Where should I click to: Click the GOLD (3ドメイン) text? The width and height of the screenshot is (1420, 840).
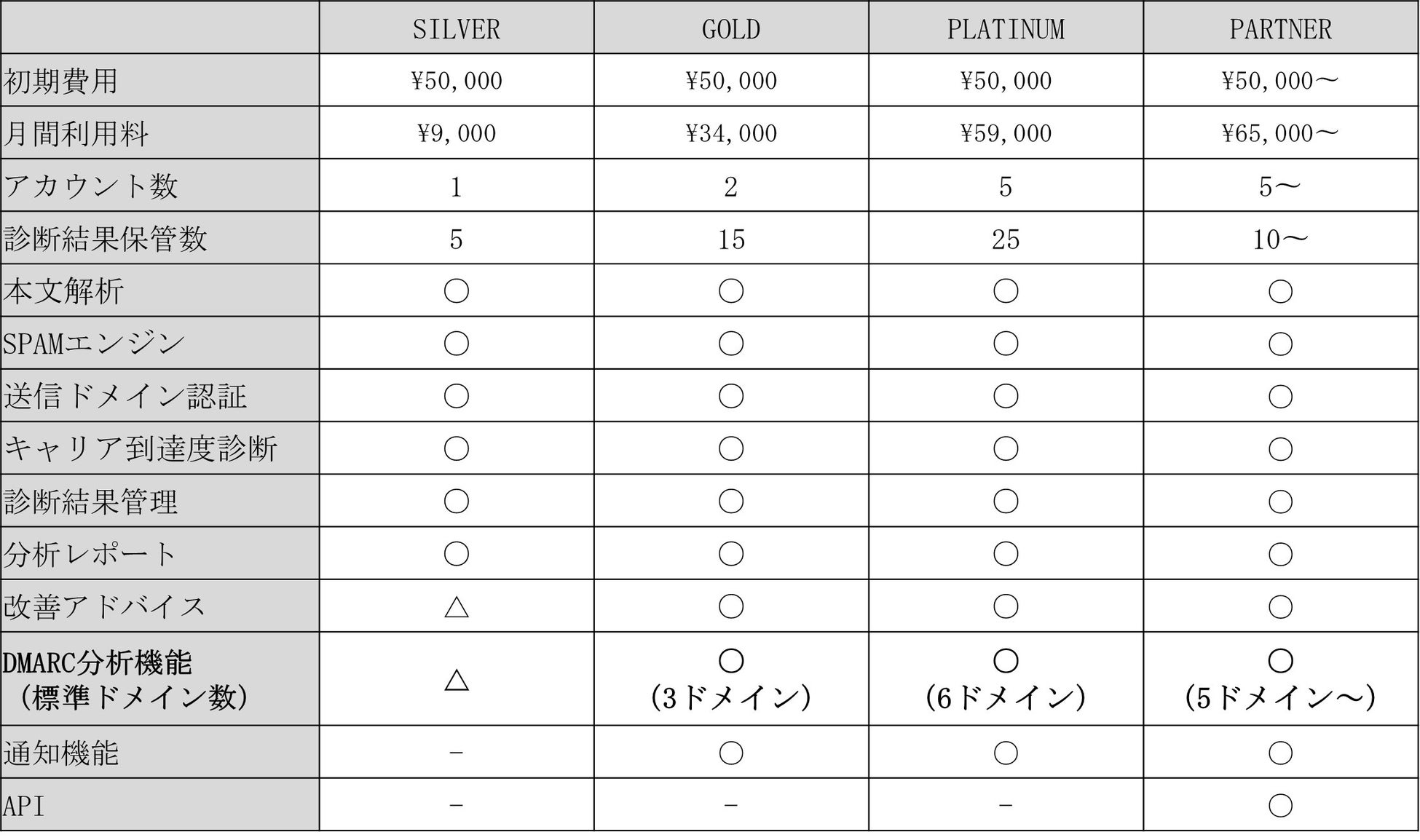[x=730, y=699]
